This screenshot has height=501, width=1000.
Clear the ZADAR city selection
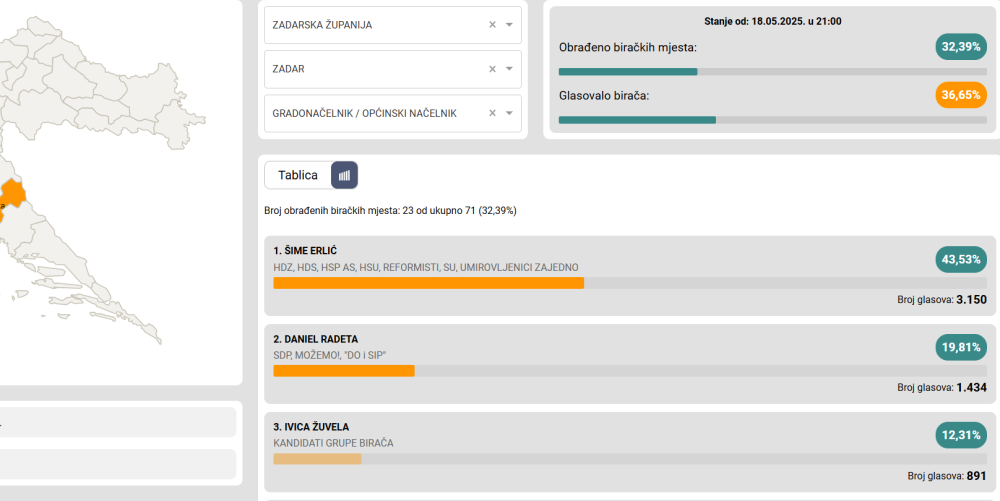[492, 69]
